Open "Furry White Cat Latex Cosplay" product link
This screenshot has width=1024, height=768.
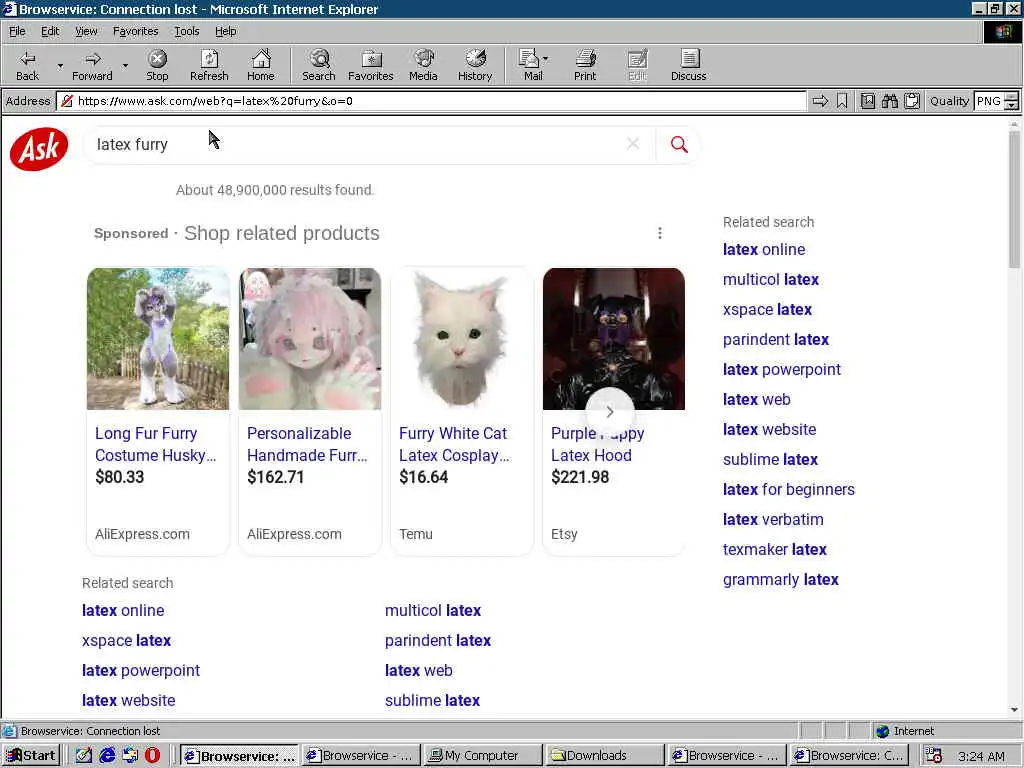pyautogui.click(x=454, y=444)
